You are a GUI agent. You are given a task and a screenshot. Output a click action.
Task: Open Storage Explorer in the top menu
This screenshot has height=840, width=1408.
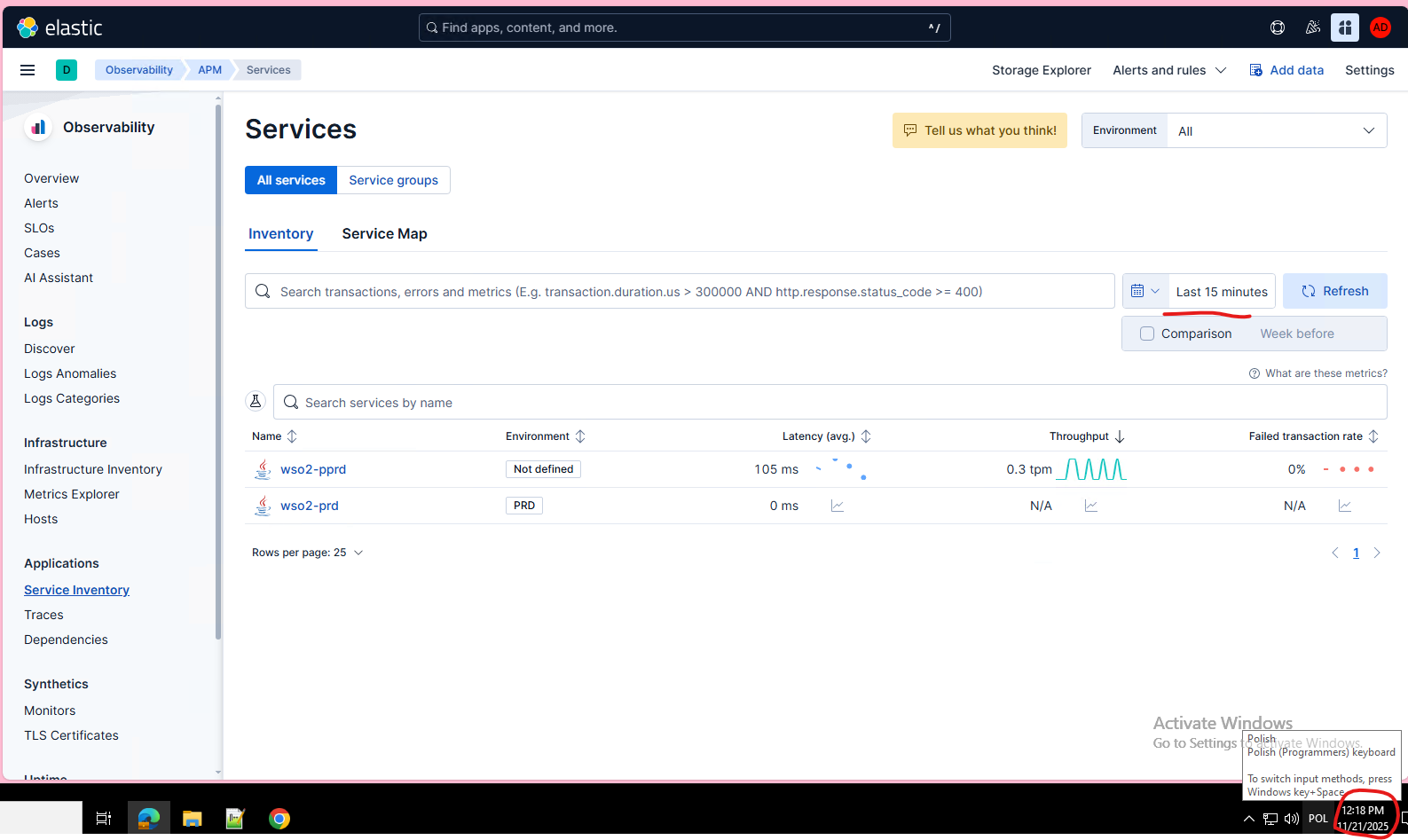[x=1042, y=70]
